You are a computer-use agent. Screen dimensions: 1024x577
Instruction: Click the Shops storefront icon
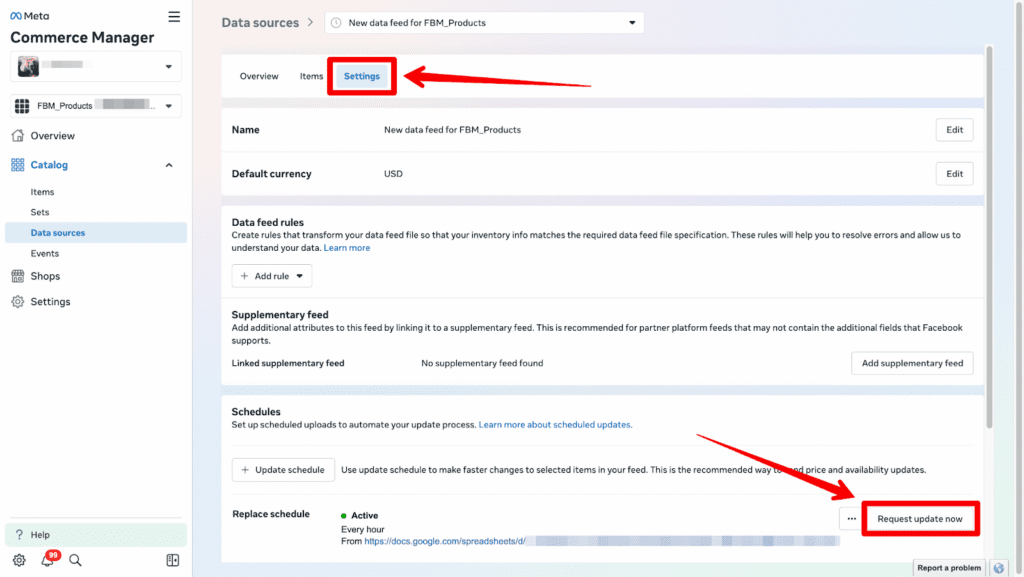[x=18, y=276]
